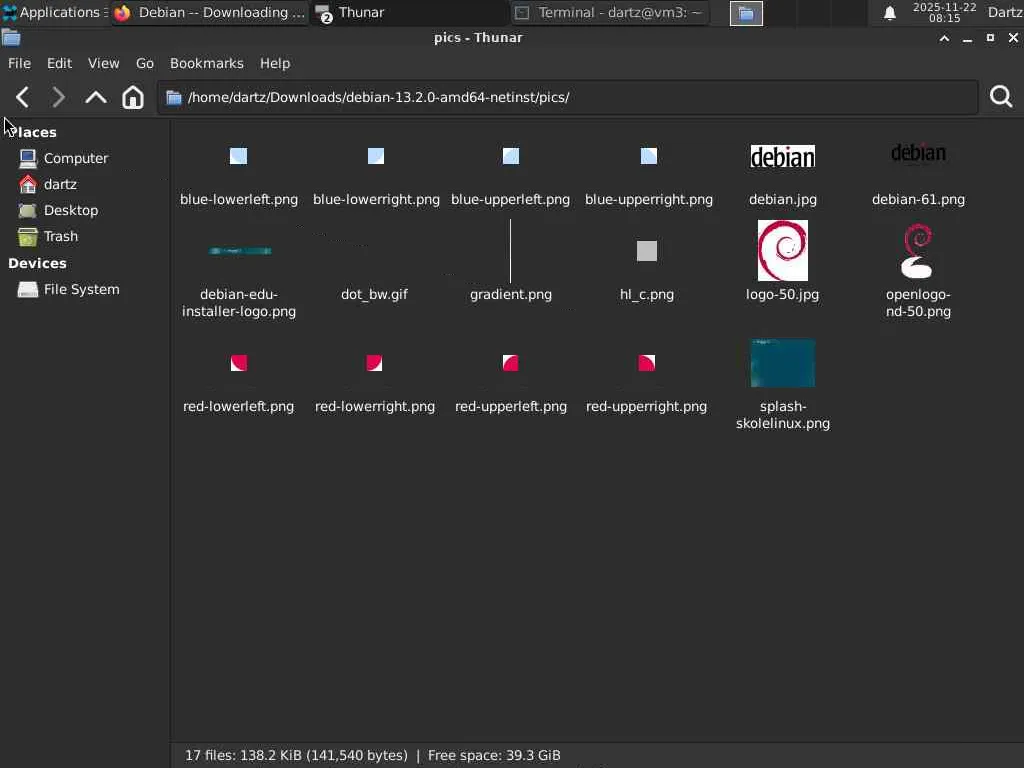Screen dimensions: 1024x768
Task: Click the panel clock showing 2025-11-22
Action: (944, 12)
